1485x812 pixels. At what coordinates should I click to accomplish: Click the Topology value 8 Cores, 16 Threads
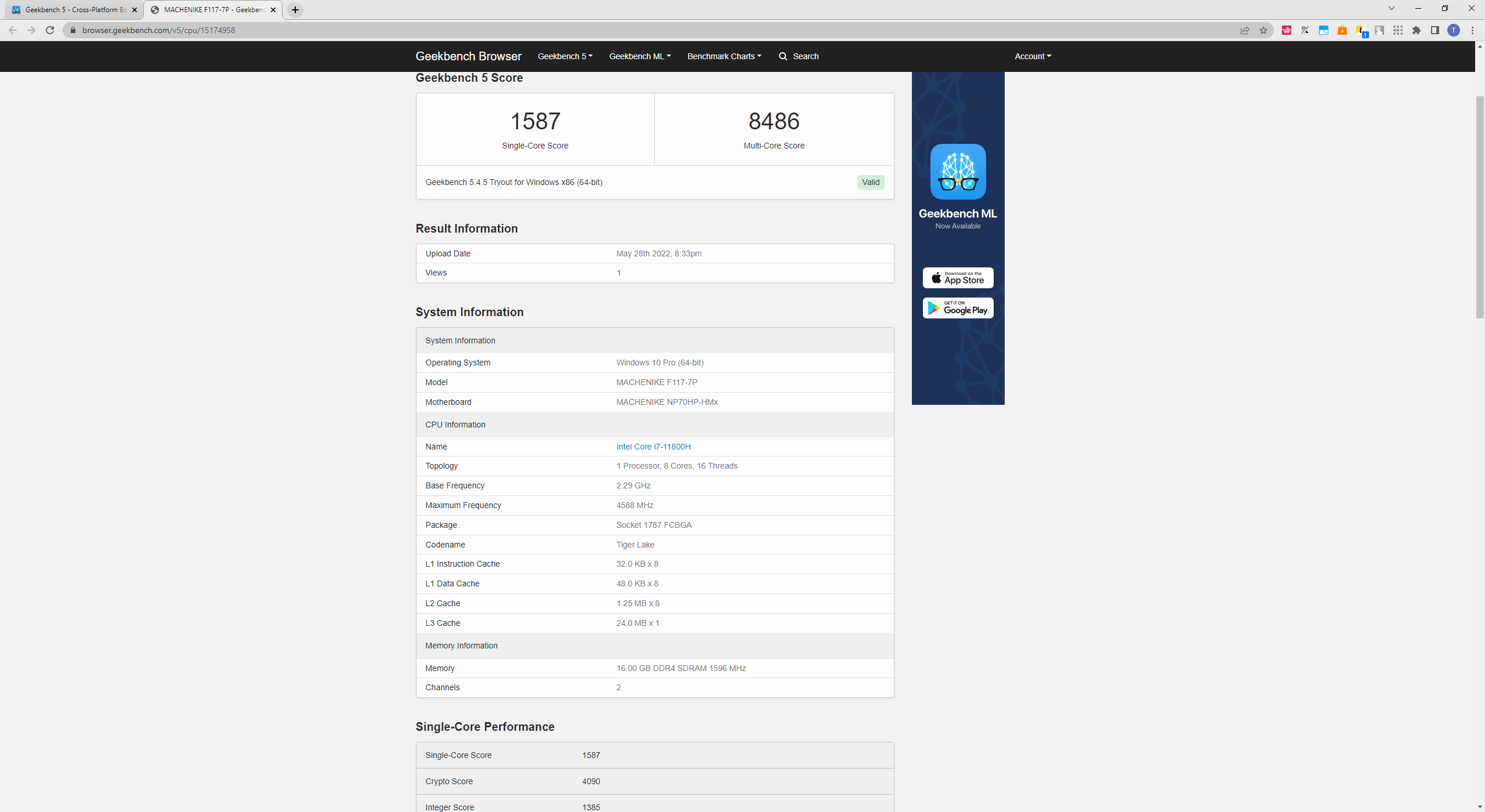pos(676,466)
